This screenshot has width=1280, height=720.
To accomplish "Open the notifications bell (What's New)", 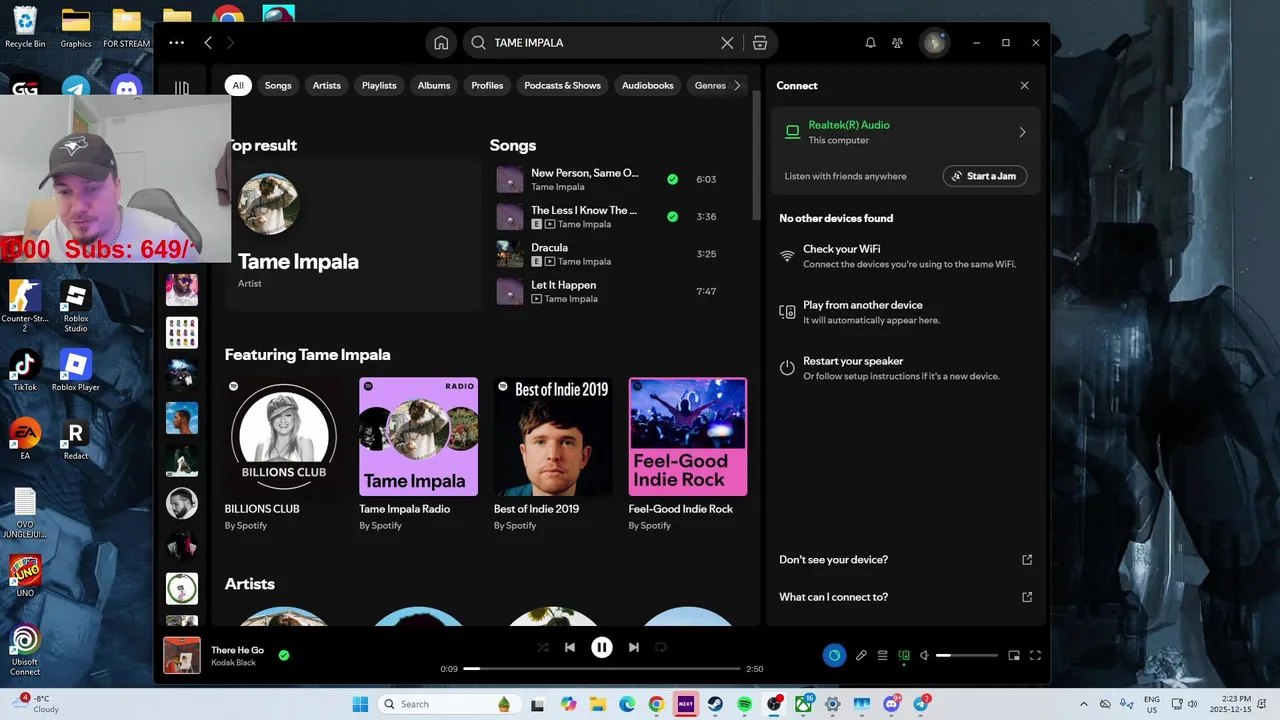I will coord(870,43).
